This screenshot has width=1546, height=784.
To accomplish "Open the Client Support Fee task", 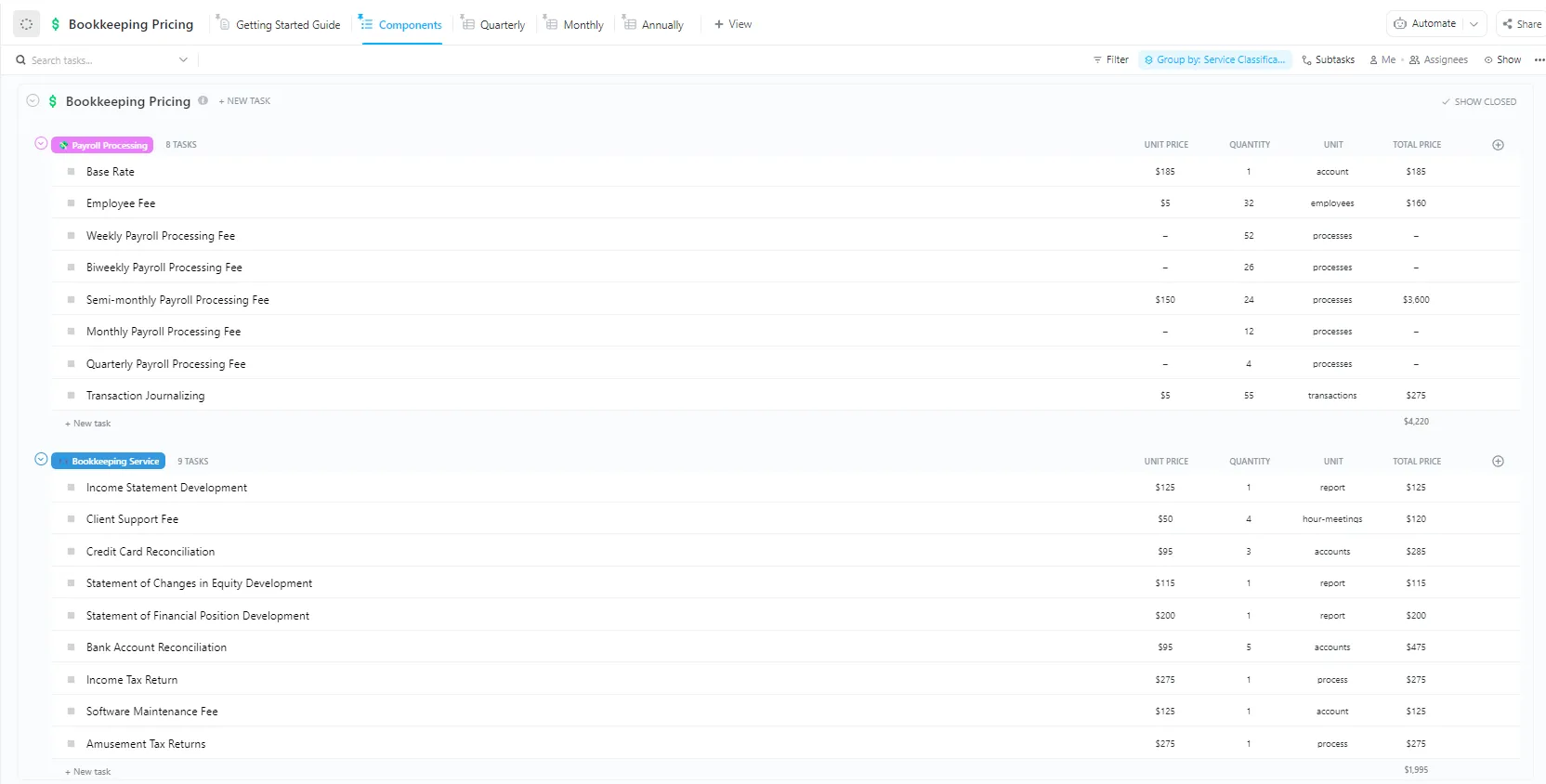I will click(132, 519).
